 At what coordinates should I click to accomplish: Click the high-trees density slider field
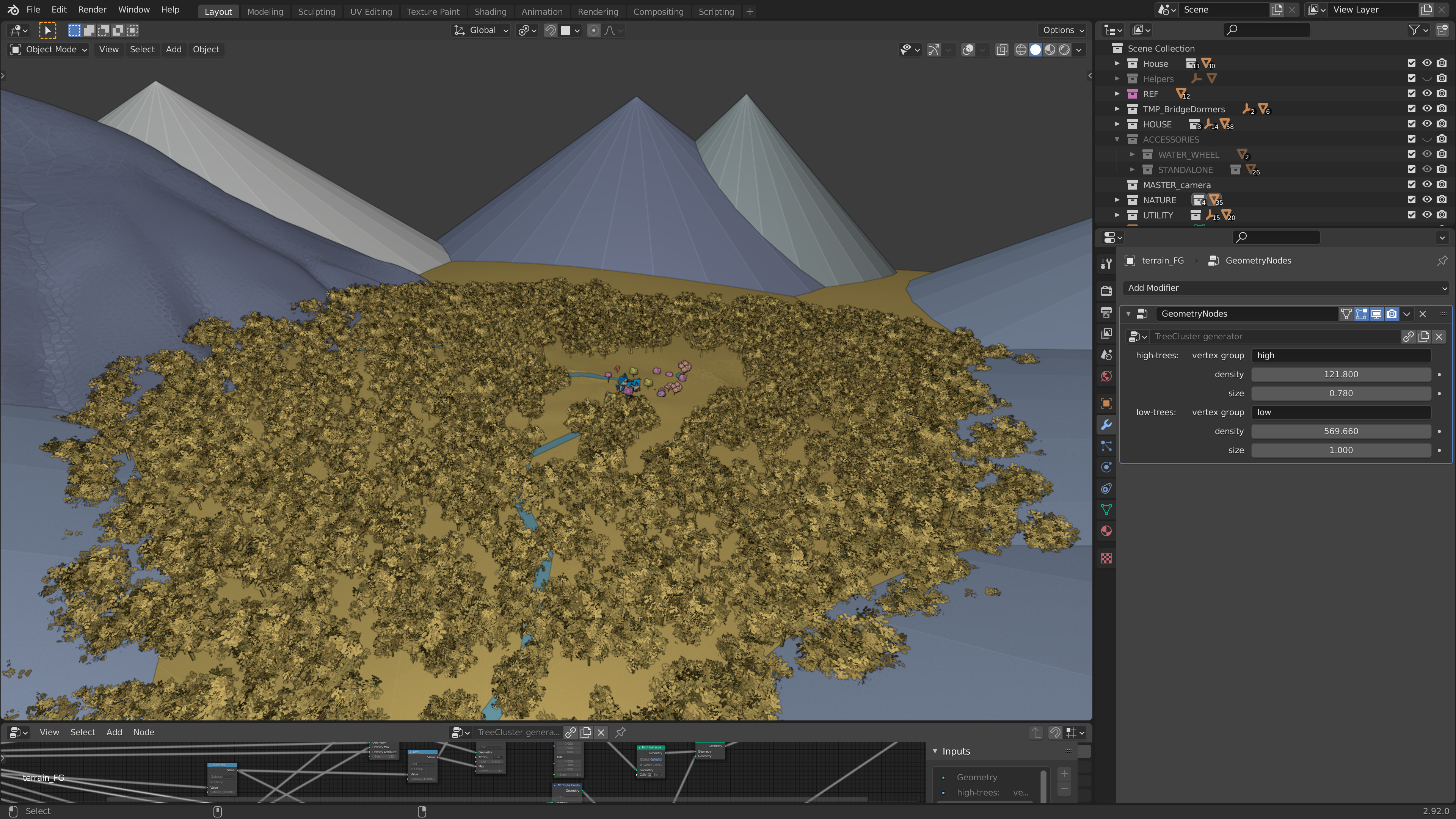(x=1341, y=374)
